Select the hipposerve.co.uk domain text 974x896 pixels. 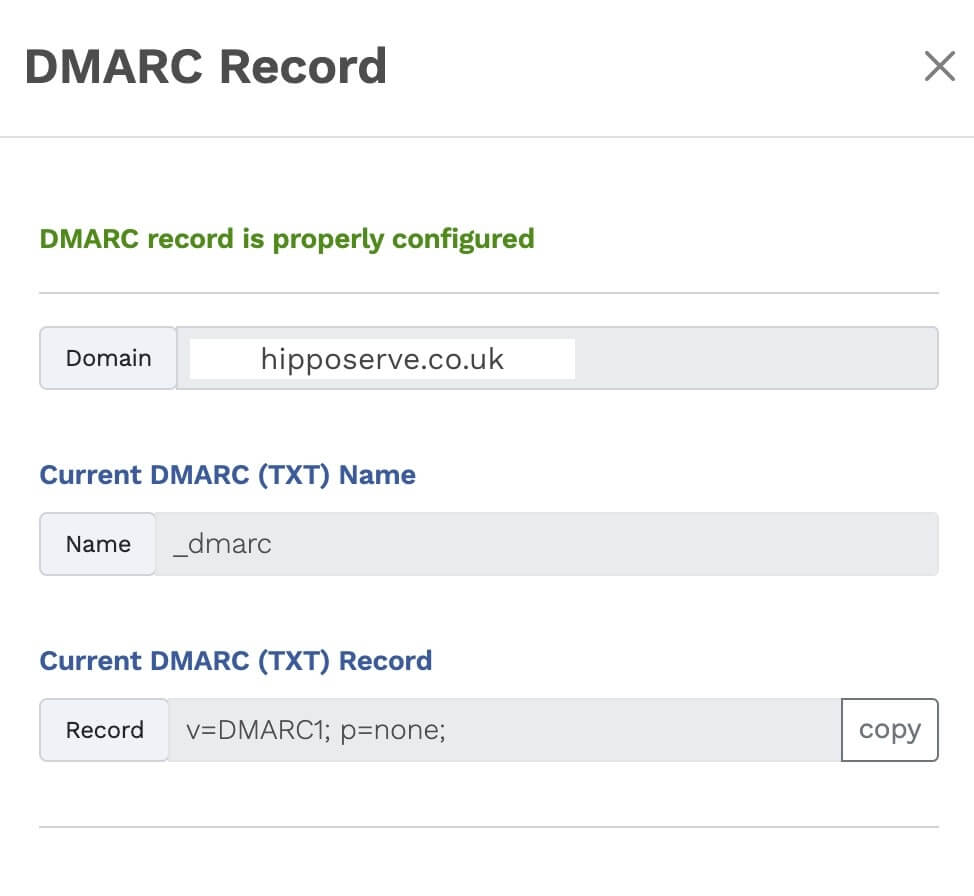point(382,359)
